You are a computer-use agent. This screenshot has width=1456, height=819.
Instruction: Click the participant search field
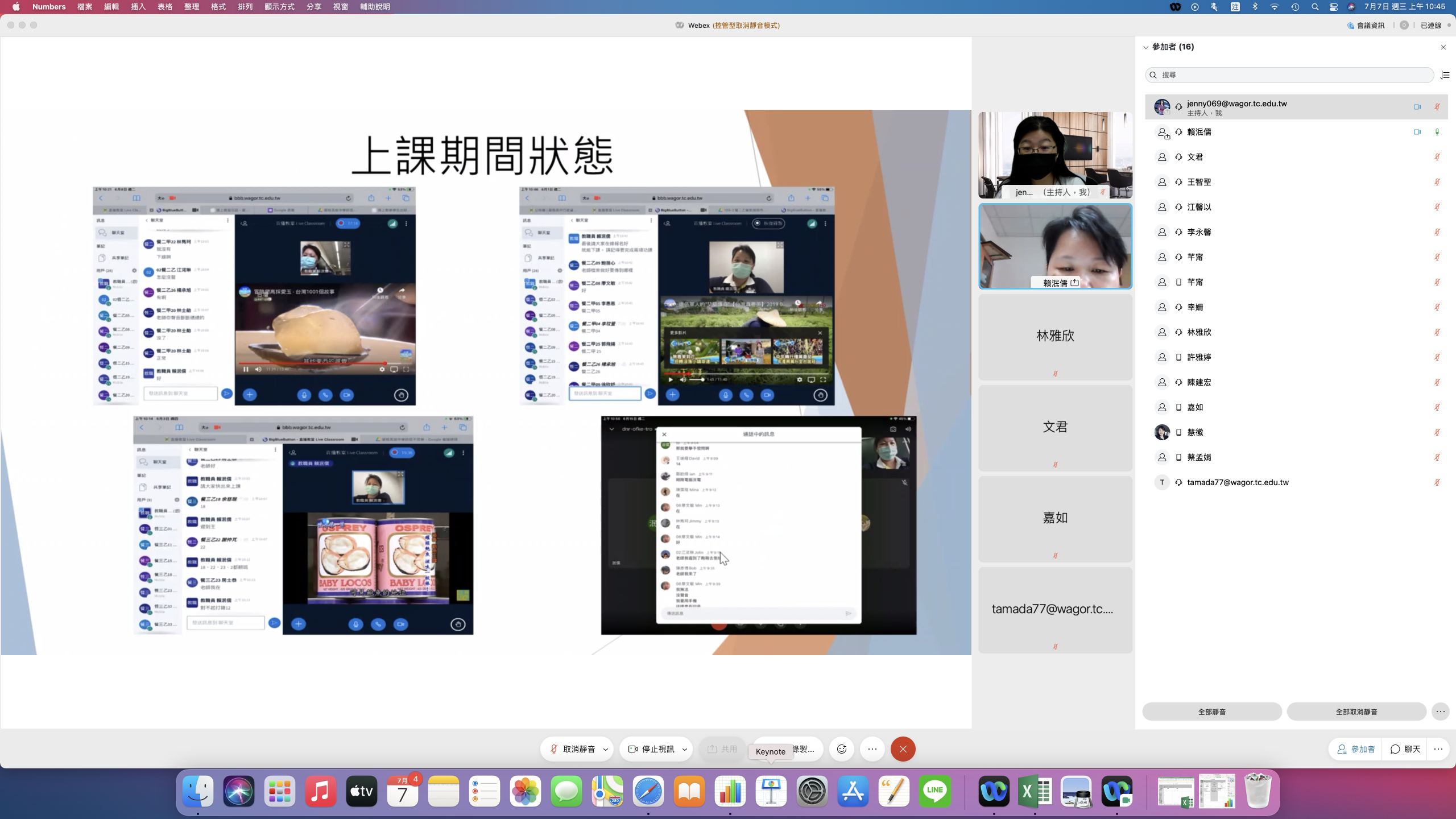[x=1289, y=75]
